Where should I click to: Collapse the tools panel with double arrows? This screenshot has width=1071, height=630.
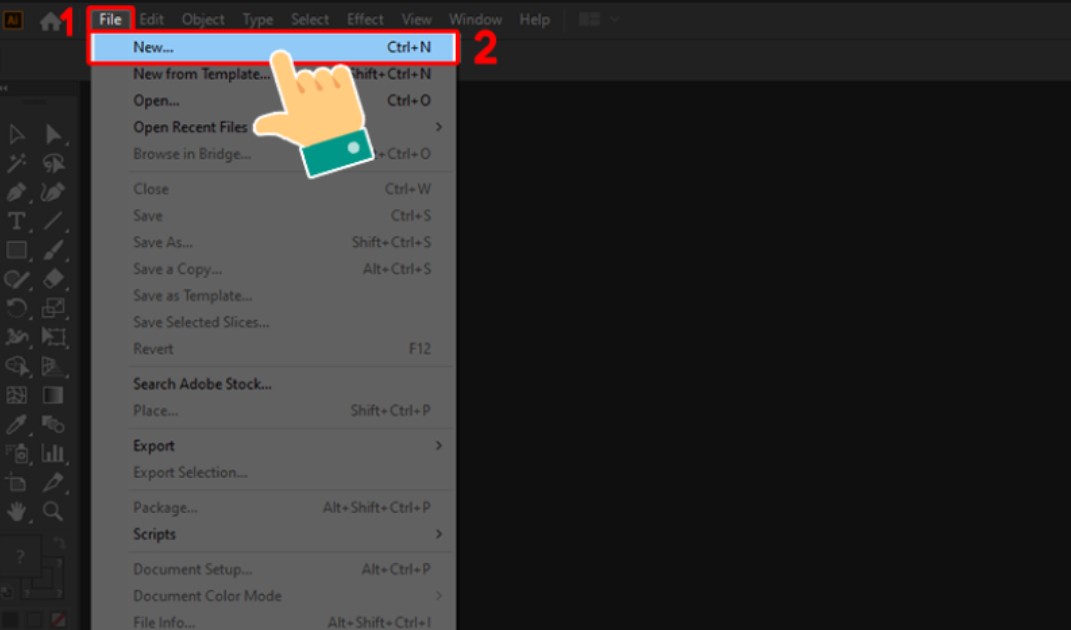[x=5, y=89]
